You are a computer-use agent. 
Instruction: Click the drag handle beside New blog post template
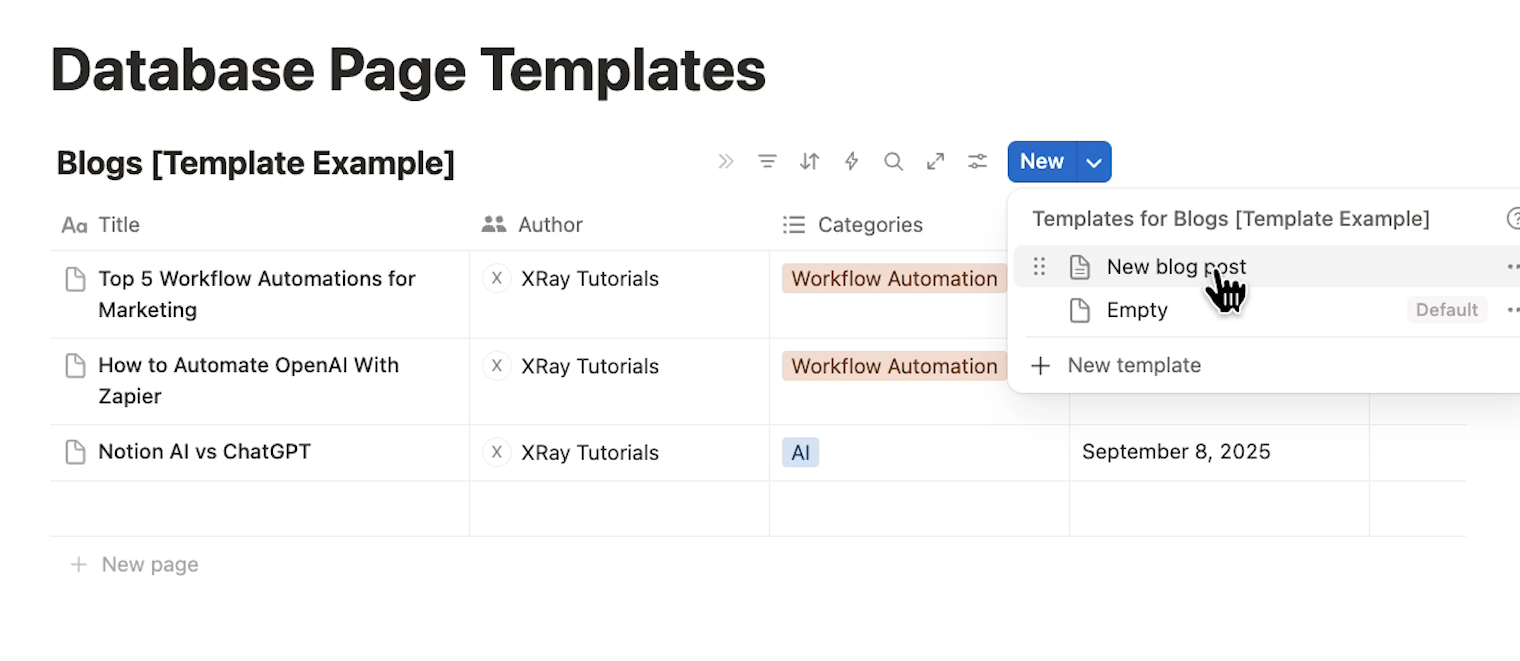pos(1039,266)
